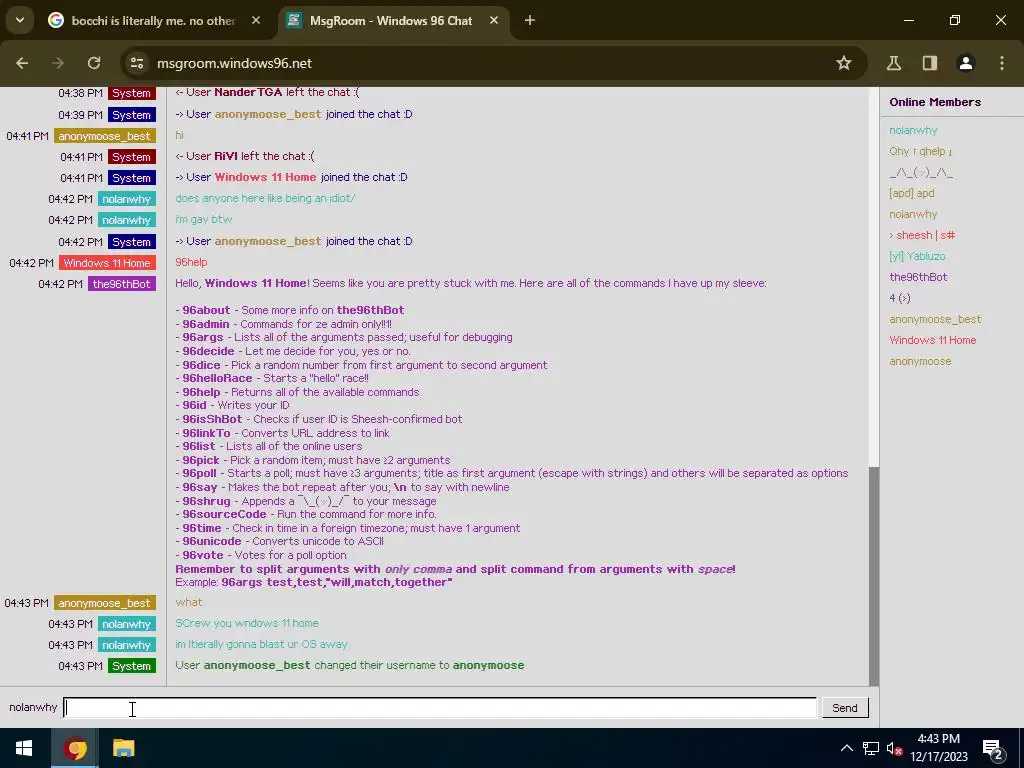This screenshot has height=768, width=1024.
Task: Close the MsgRoom tab
Action: tap(494, 21)
